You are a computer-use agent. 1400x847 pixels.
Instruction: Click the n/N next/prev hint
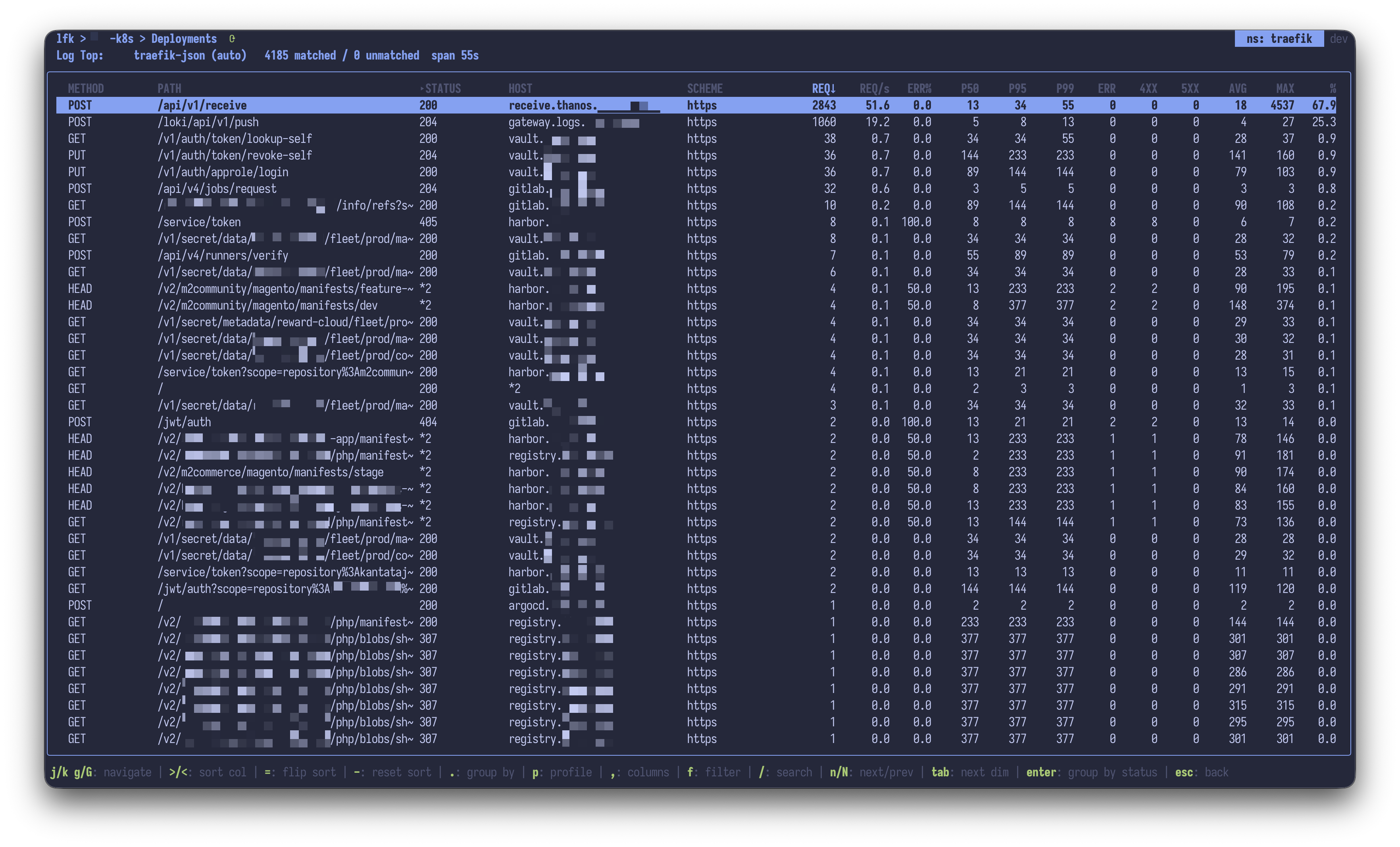point(871,772)
